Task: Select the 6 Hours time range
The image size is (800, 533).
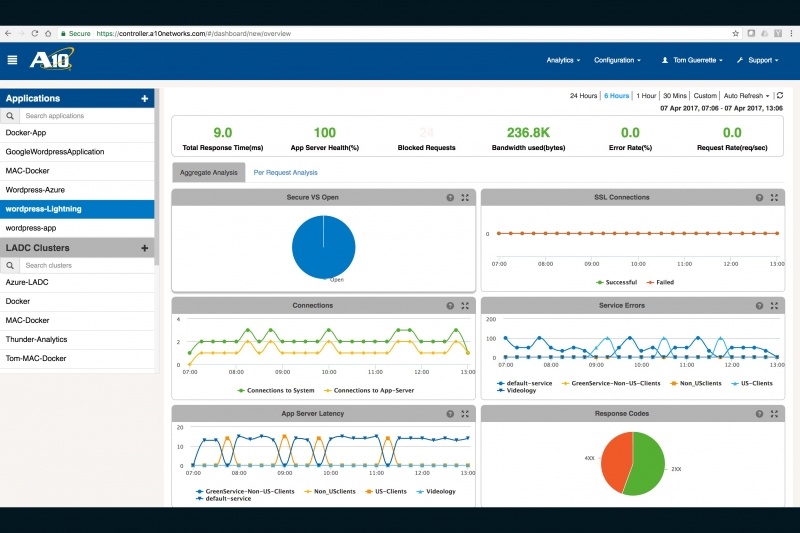Action: coord(617,95)
